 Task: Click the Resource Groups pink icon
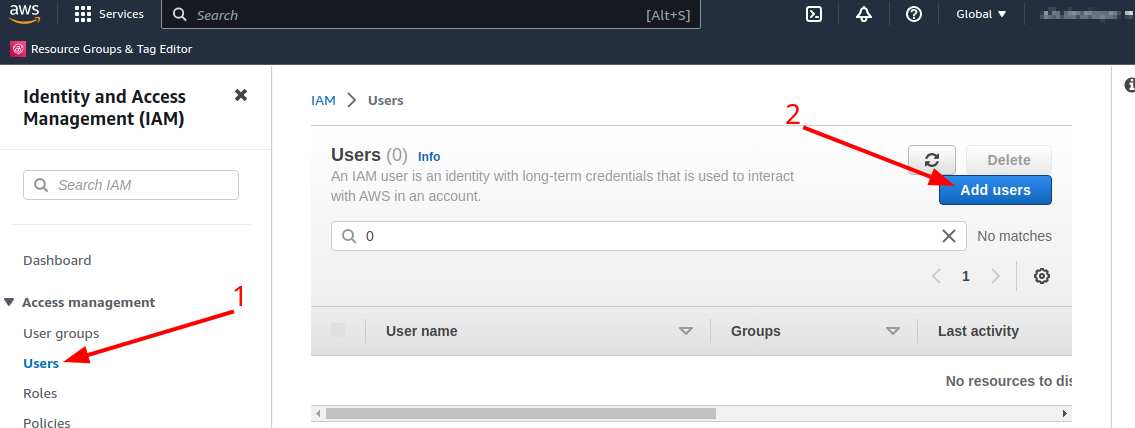18,49
